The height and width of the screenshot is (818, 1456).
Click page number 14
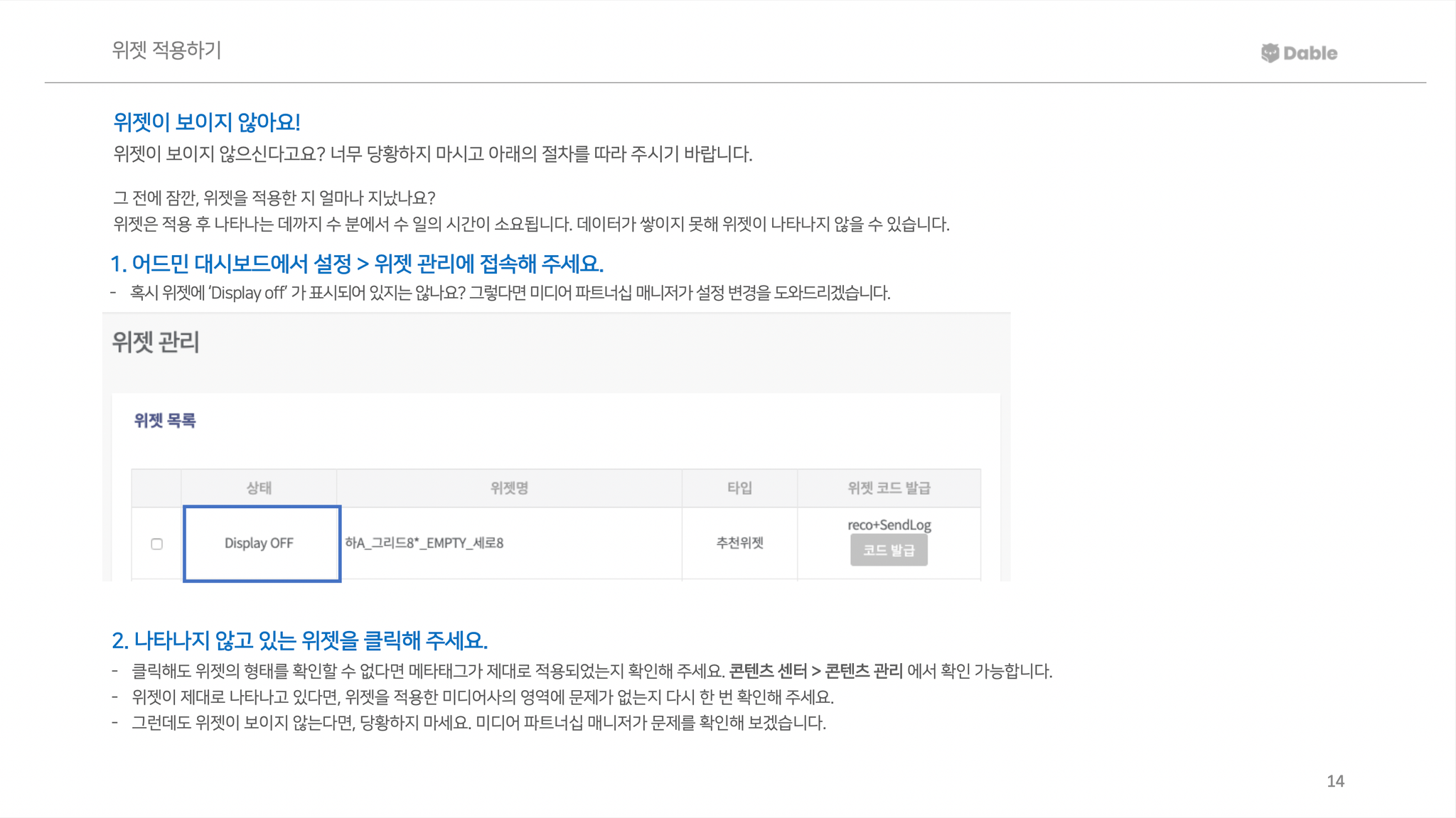click(1335, 781)
